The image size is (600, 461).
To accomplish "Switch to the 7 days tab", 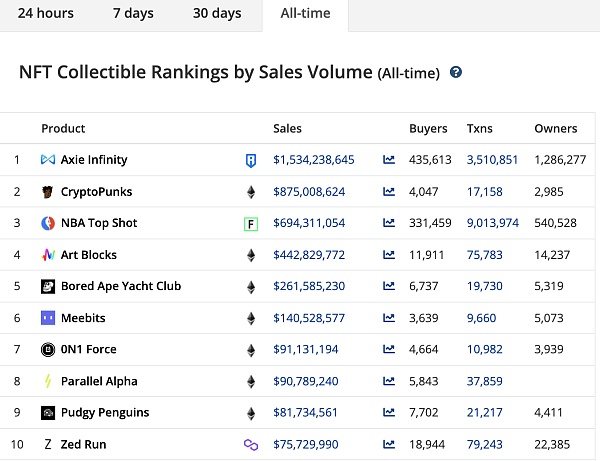I will [131, 14].
